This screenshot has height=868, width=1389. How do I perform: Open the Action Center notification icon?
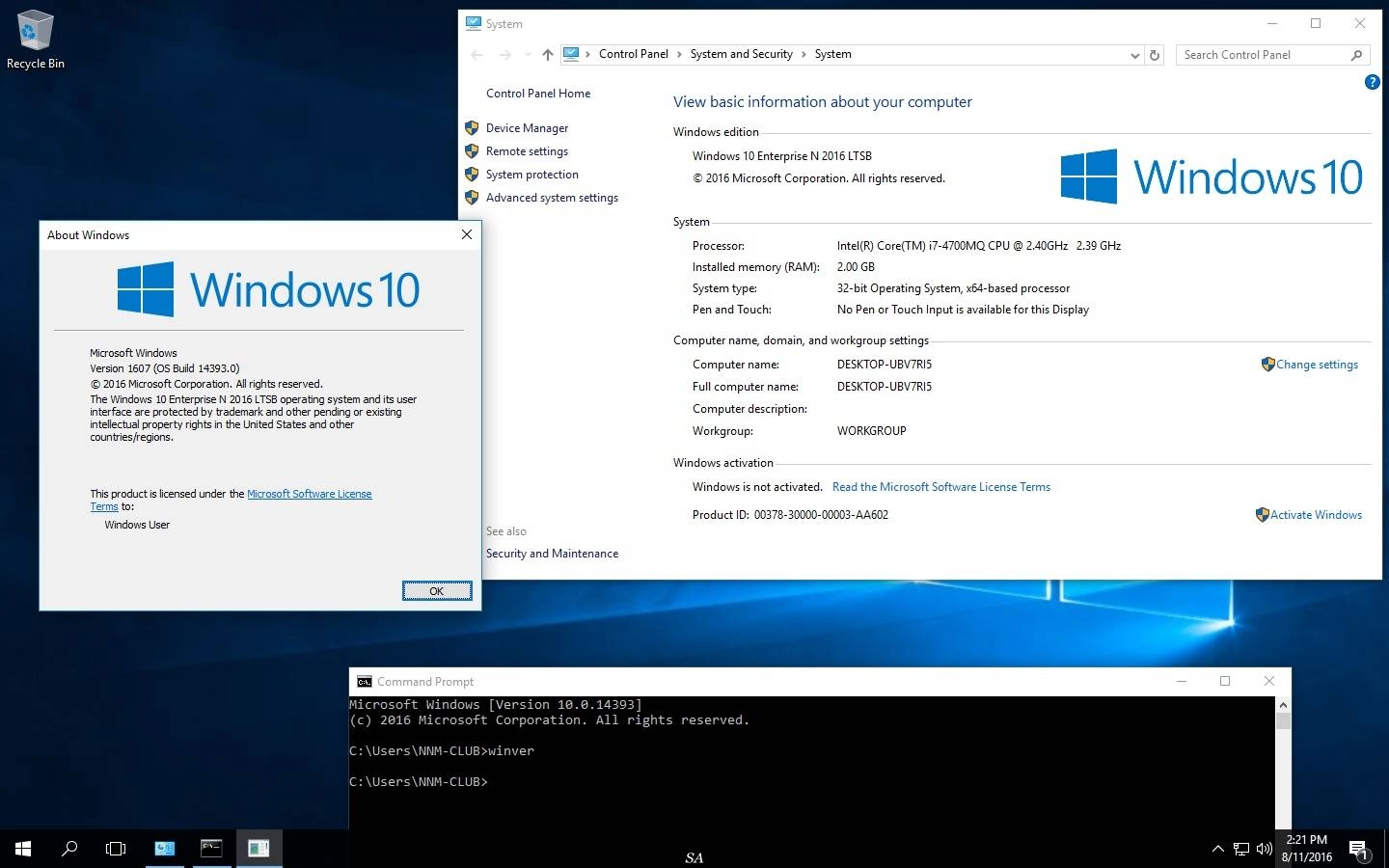coord(1358,850)
